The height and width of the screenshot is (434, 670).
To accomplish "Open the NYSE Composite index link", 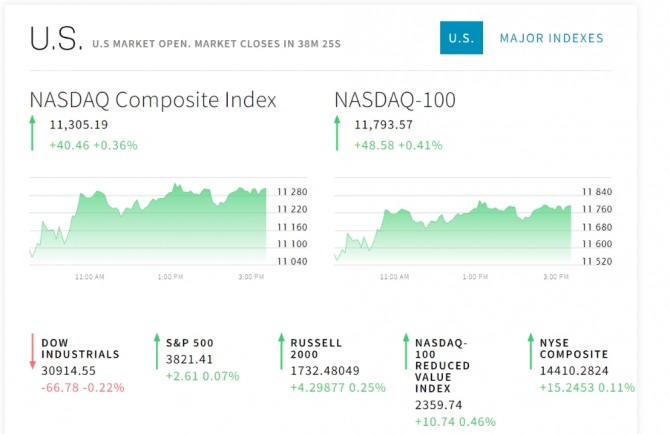I will tap(574, 348).
